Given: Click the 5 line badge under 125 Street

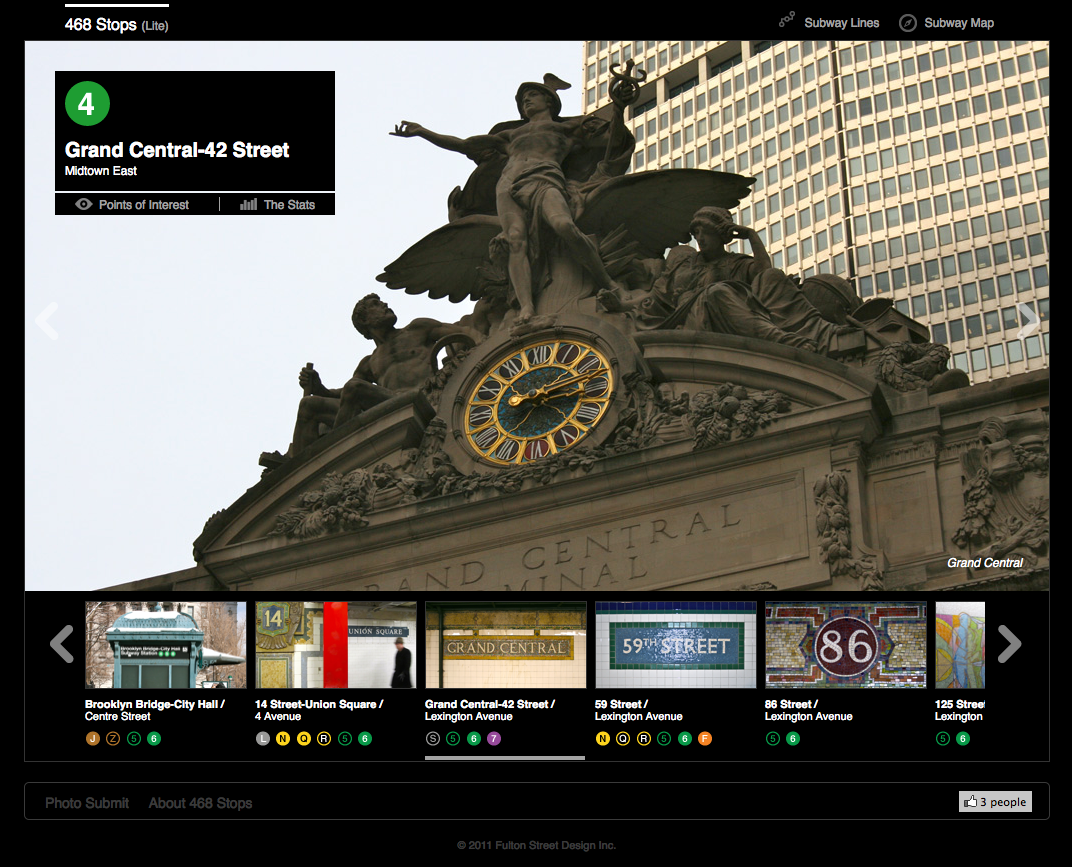Looking at the screenshot, I should coord(943,738).
